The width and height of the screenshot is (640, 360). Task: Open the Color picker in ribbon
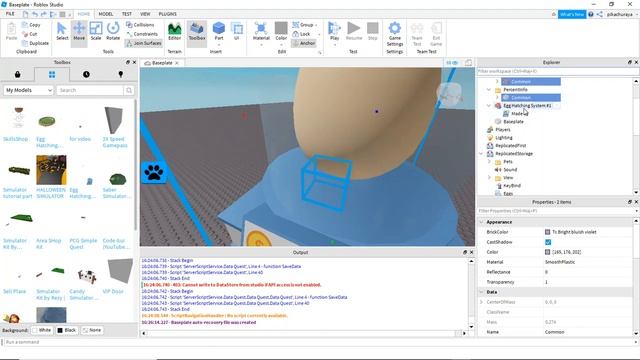pyautogui.click(x=281, y=31)
